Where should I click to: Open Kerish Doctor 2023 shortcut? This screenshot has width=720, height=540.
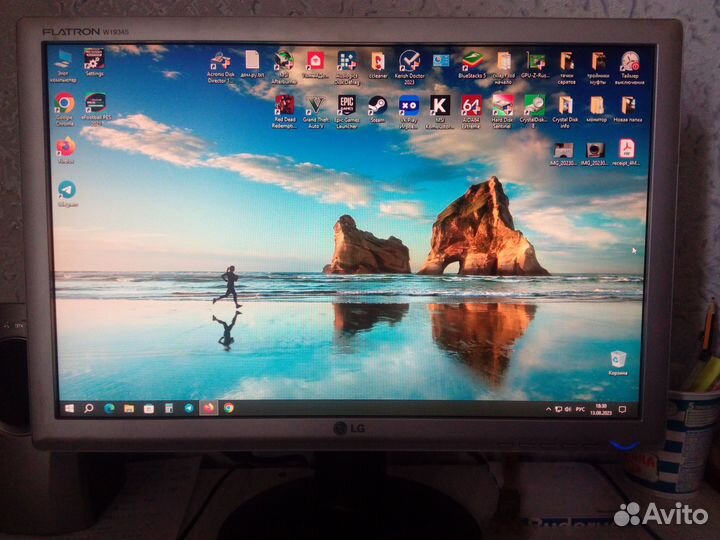click(x=409, y=61)
